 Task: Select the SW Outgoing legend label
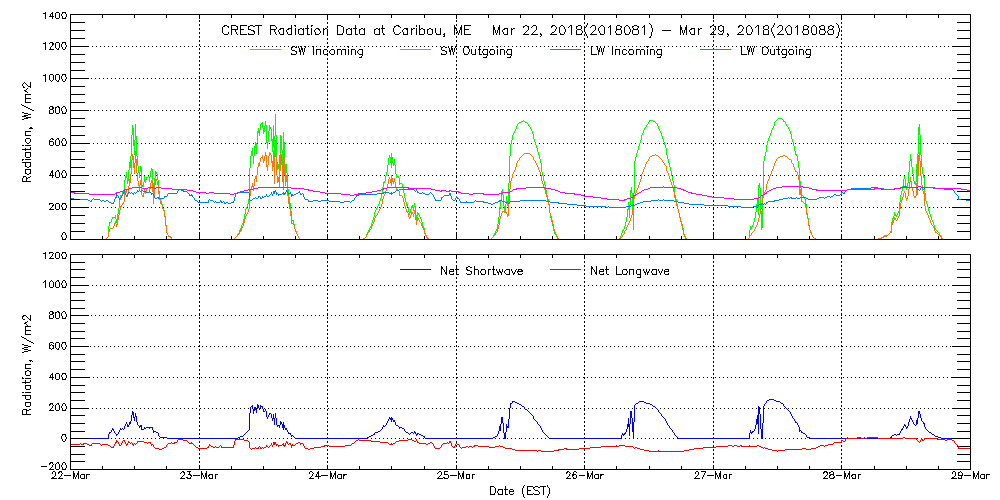tap(476, 51)
